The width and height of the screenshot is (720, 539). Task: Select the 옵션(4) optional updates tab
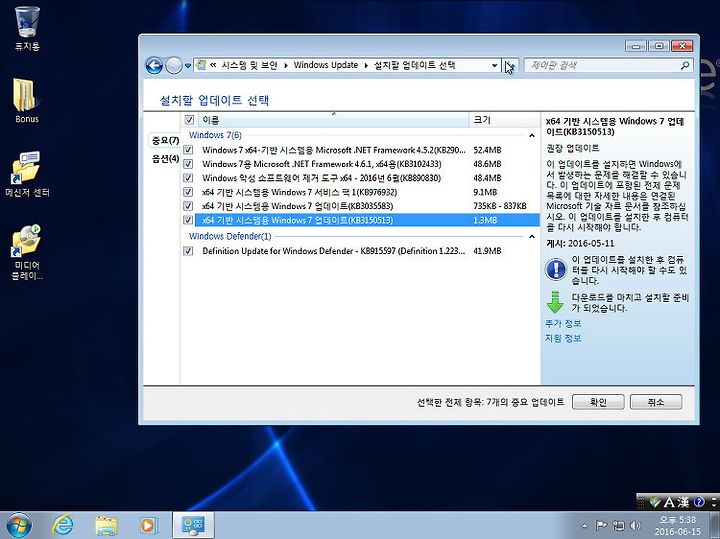point(165,158)
